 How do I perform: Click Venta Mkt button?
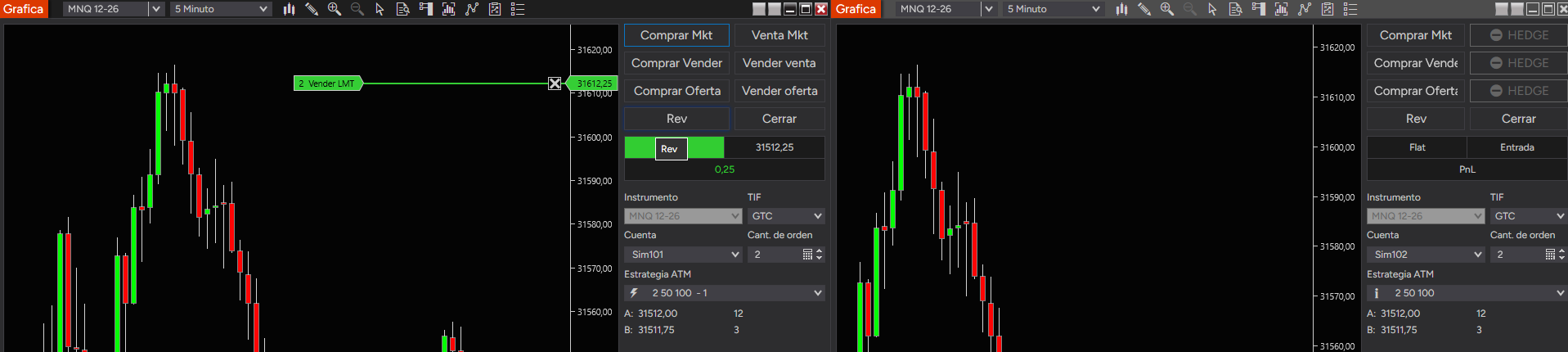(780, 35)
